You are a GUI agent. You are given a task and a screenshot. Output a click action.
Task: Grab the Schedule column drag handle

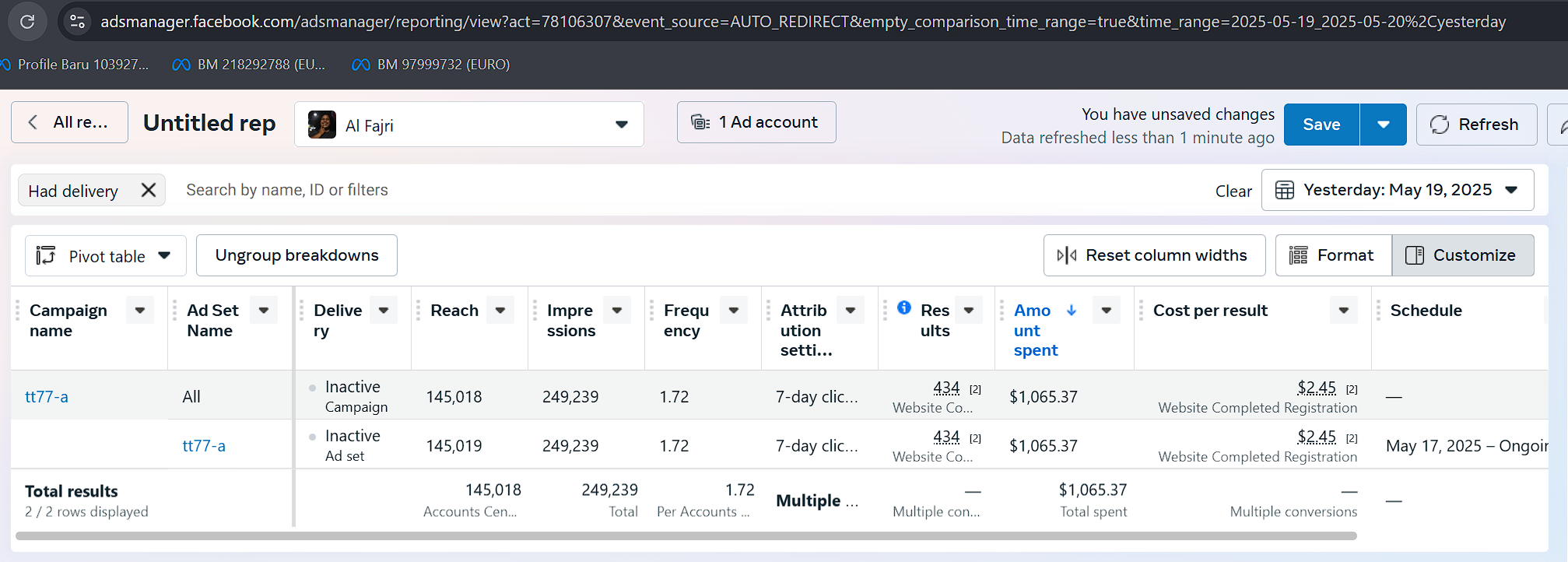pos(1379,311)
